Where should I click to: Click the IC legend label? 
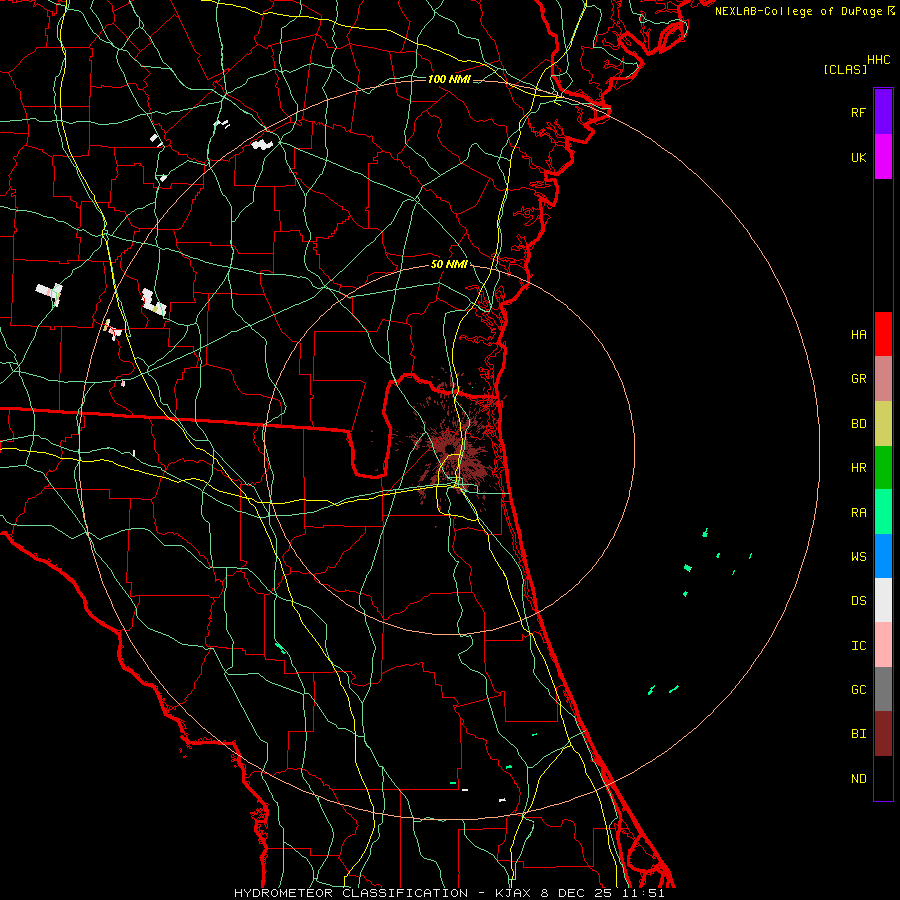point(858,646)
